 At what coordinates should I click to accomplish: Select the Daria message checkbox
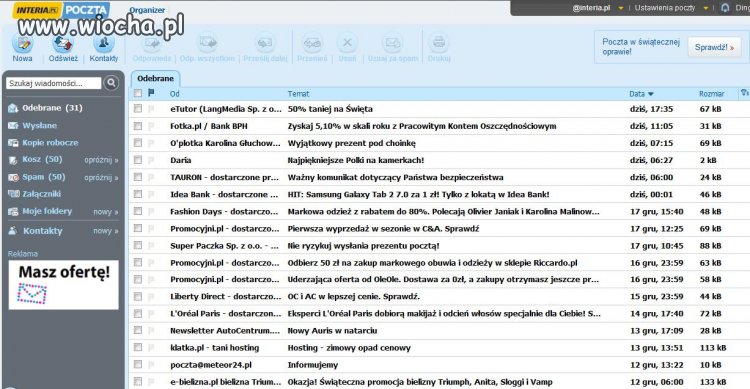tap(138, 160)
